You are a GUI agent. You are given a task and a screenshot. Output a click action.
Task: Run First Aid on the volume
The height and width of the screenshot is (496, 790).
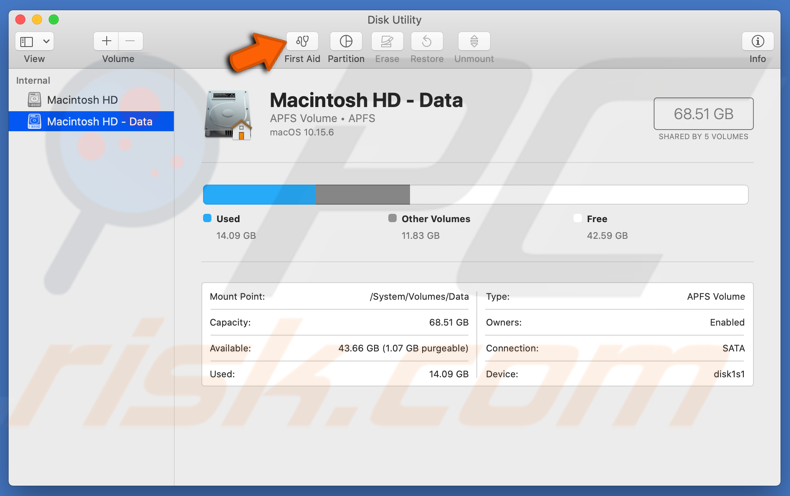point(302,41)
